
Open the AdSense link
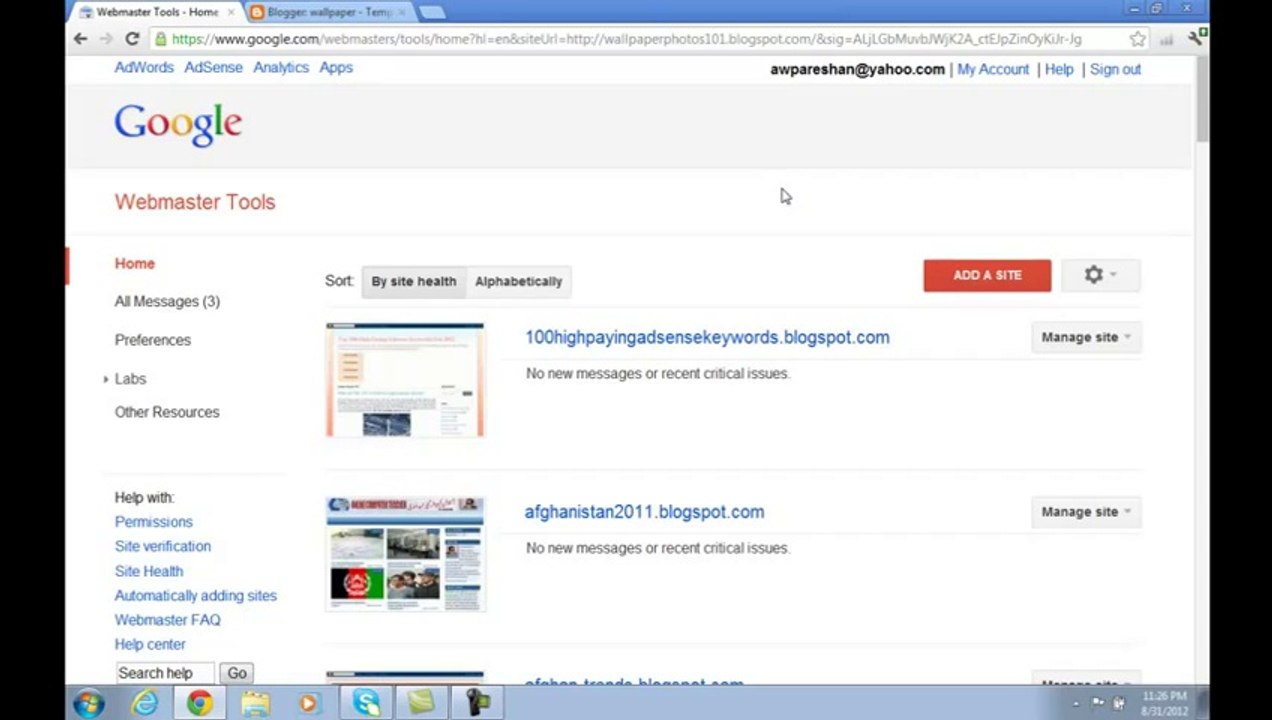pyautogui.click(x=213, y=67)
